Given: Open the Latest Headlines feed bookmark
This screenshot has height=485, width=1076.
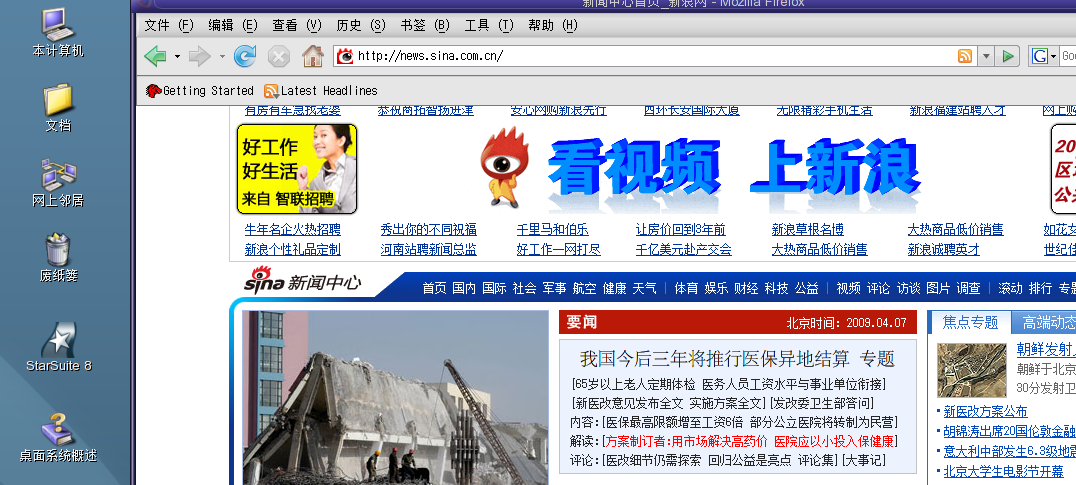Looking at the screenshot, I should 320,91.
